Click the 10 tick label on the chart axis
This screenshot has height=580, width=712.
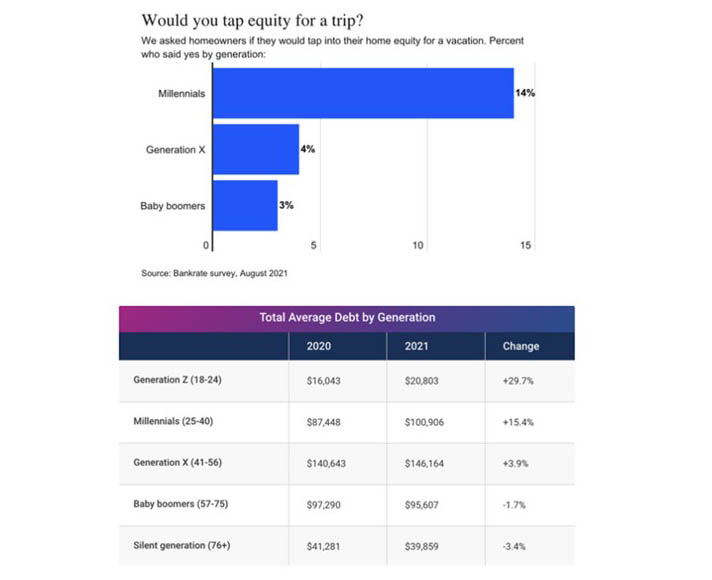(x=419, y=246)
